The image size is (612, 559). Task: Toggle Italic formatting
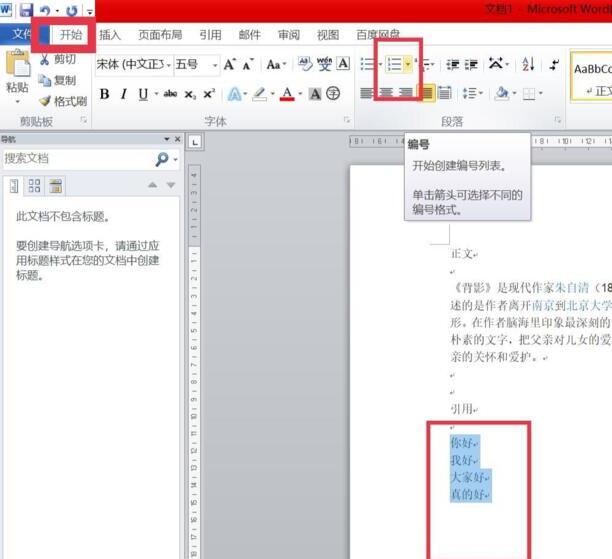[x=124, y=94]
